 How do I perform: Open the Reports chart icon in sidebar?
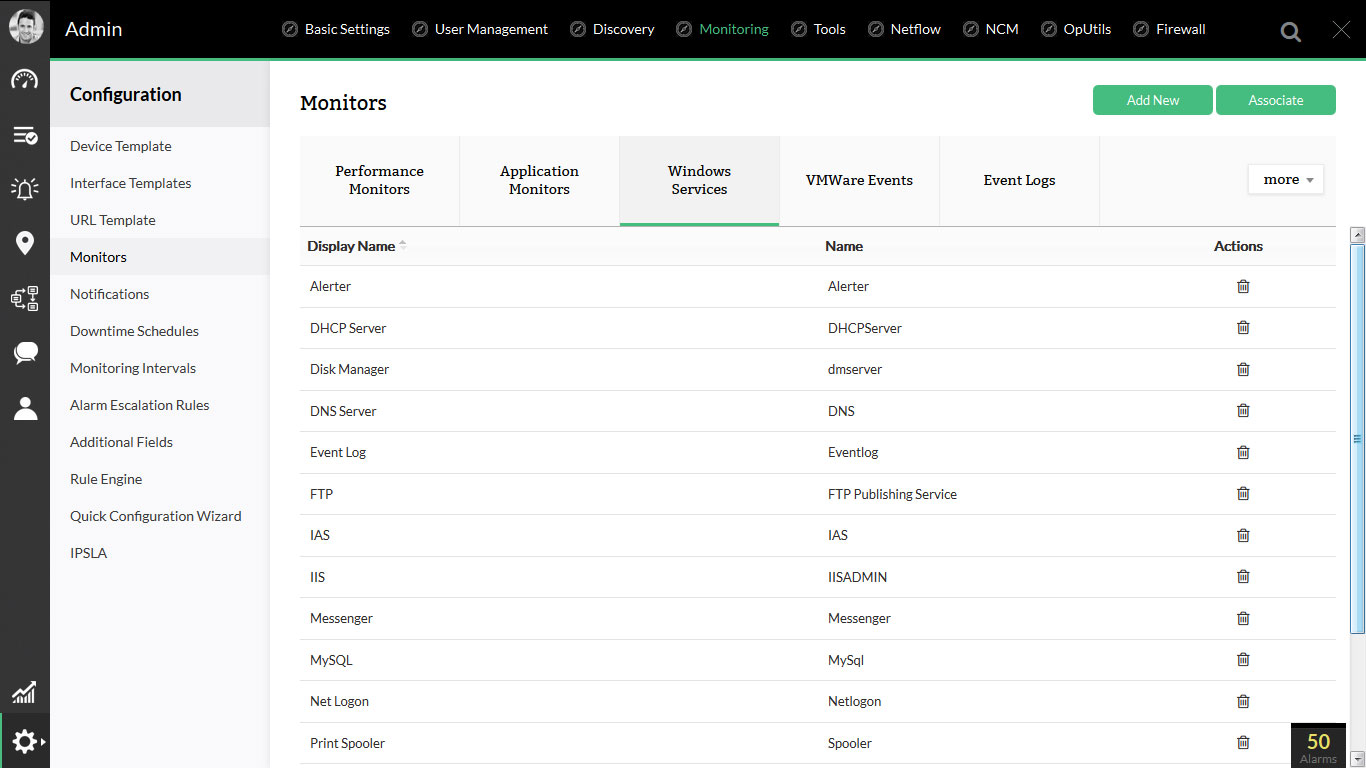point(24,691)
